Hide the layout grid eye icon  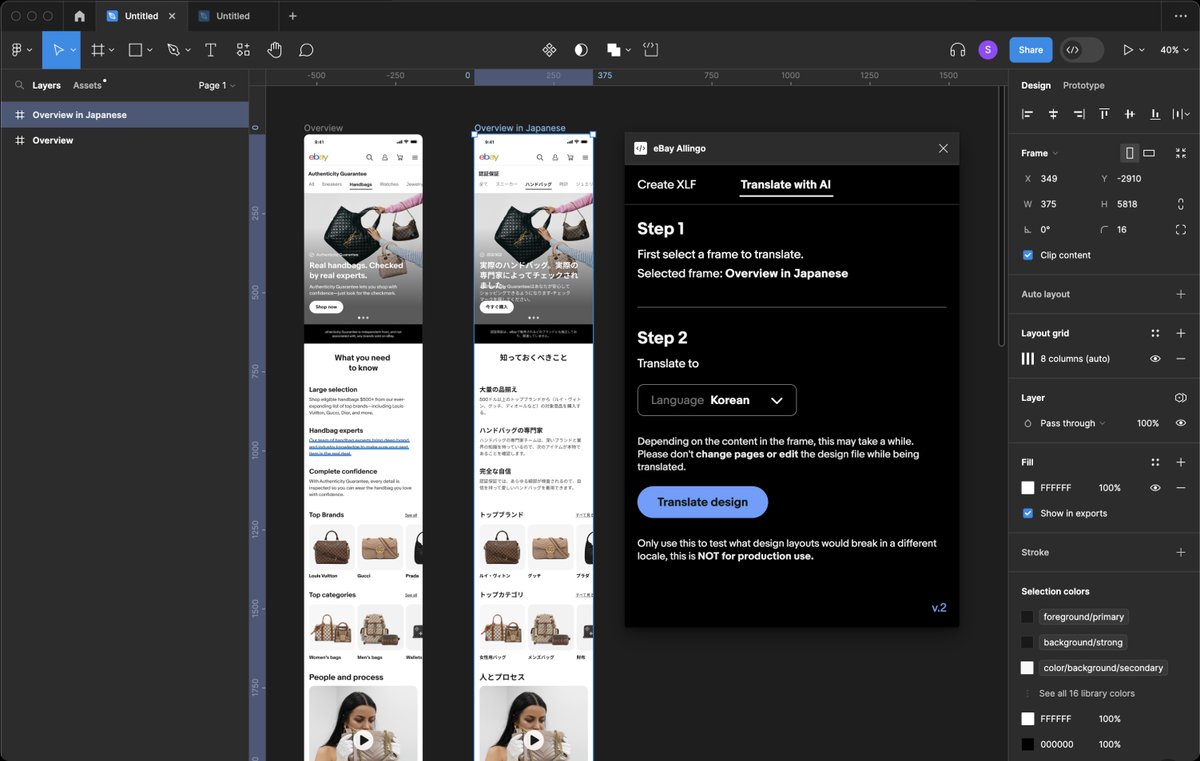pos(1155,358)
